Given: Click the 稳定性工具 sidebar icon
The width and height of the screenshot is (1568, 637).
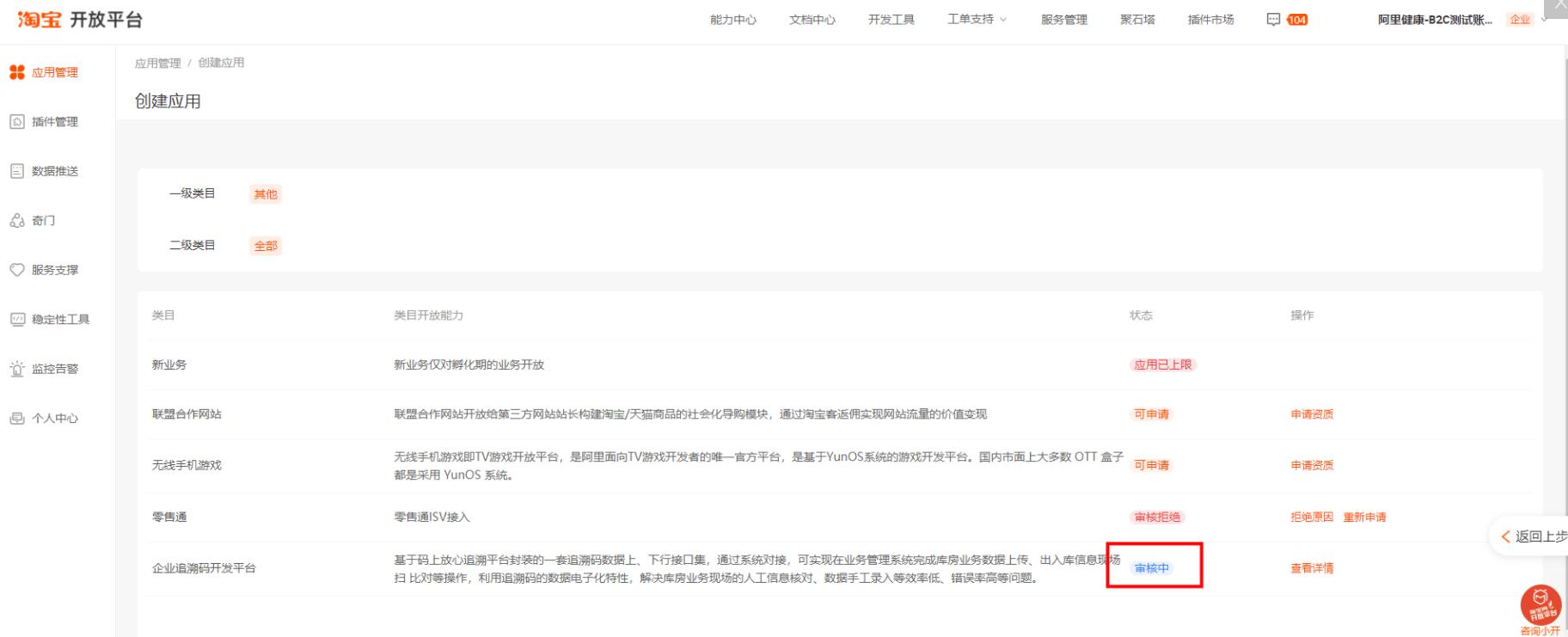Looking at the screenshot, I should click(x=17, y=320).
